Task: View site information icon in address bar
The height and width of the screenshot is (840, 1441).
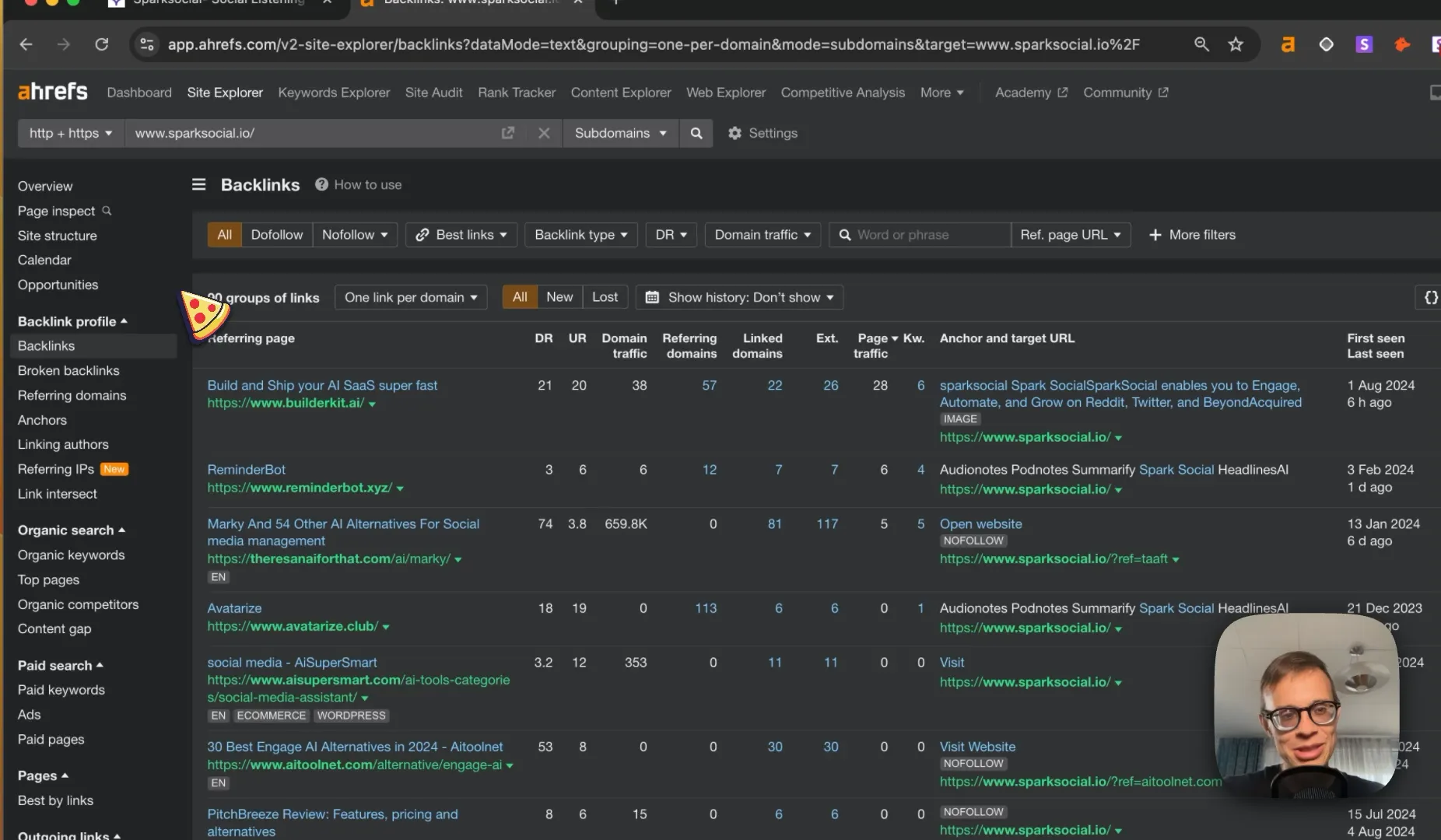Action: point(147,44)
